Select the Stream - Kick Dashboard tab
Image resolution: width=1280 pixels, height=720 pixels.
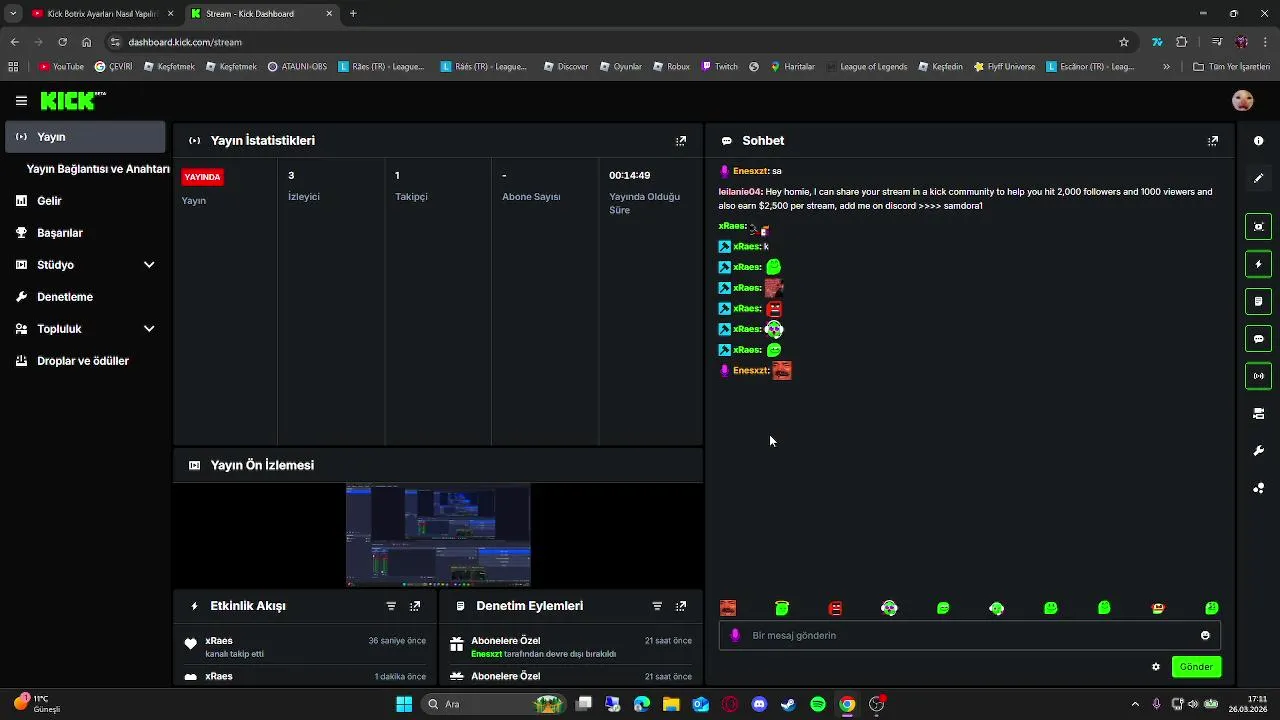pyautogui.click(x=260, y=13)
